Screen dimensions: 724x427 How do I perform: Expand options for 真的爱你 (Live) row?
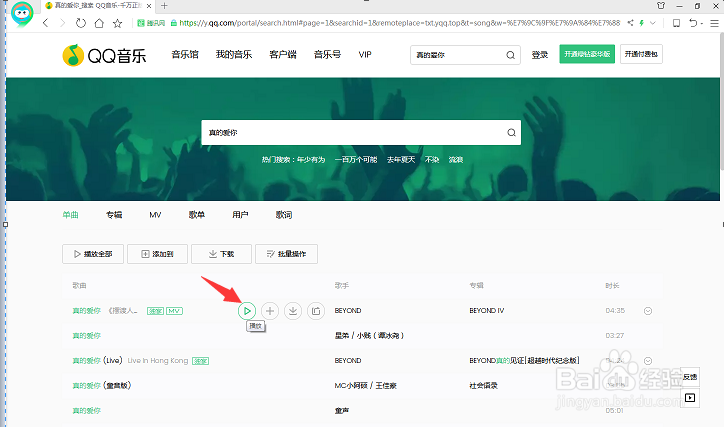pyautogui.click(x=648, y=361)
